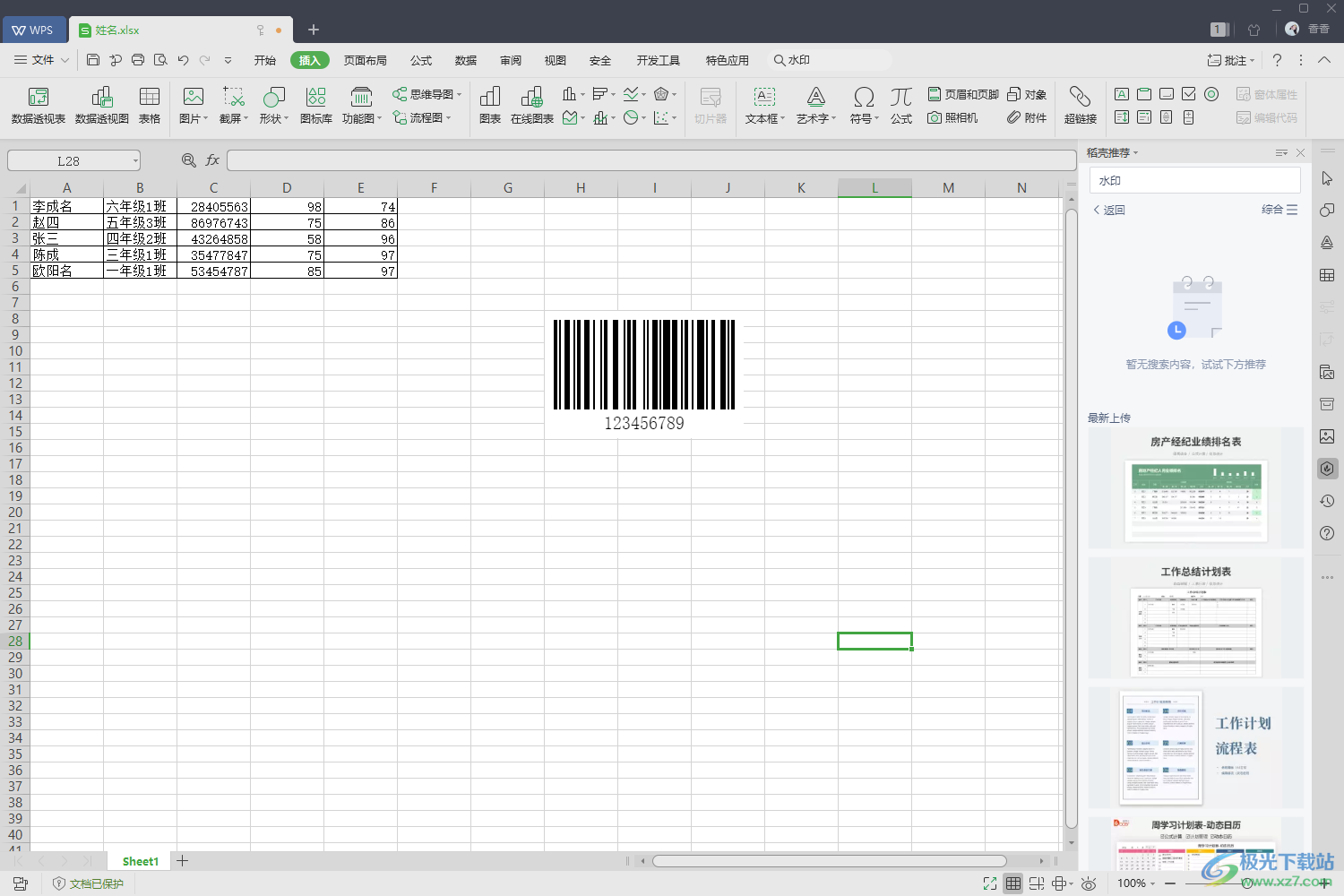Insert a radio button form control

[x=1211, y=94]
